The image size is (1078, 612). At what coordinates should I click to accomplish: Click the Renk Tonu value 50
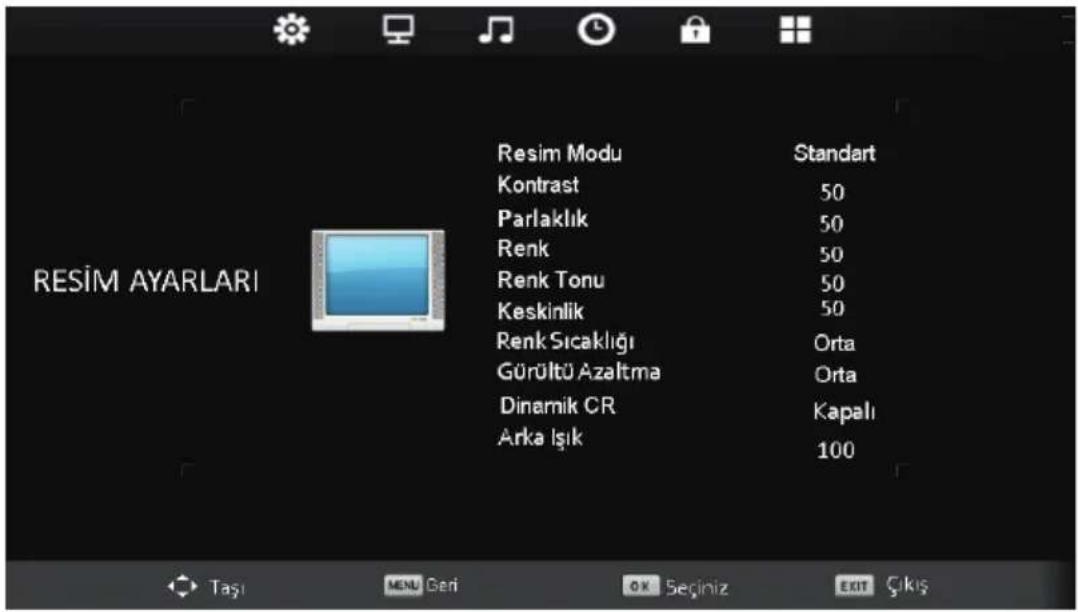[x=832, y=283]
